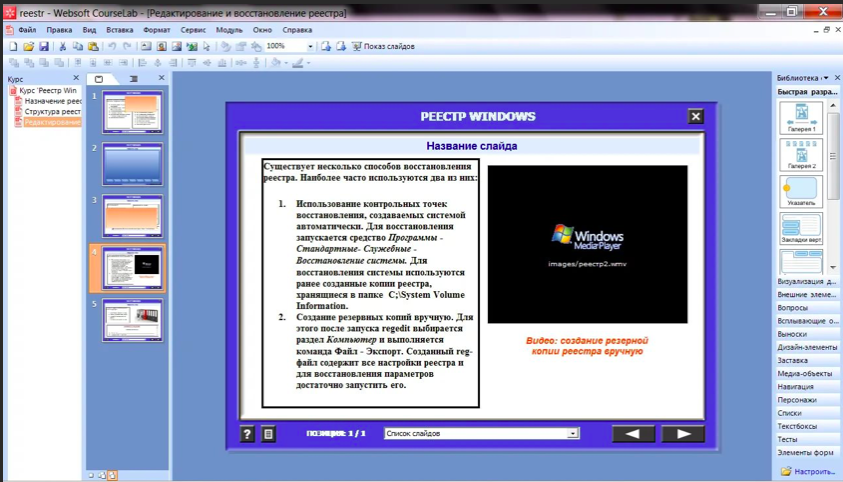This screenshot has height=482, width=843.
Task: Open an existing course file
Action: tap(28, 47)
